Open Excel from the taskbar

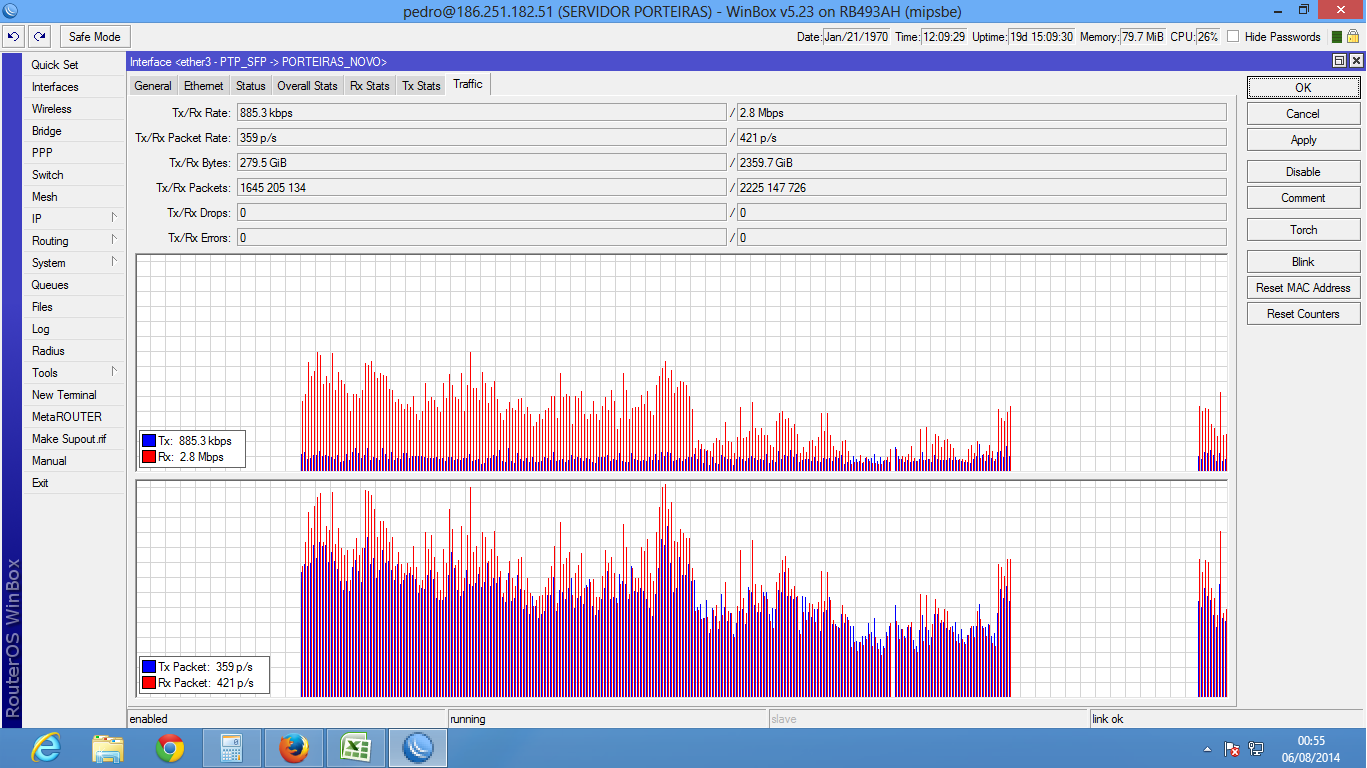(355, 748)
